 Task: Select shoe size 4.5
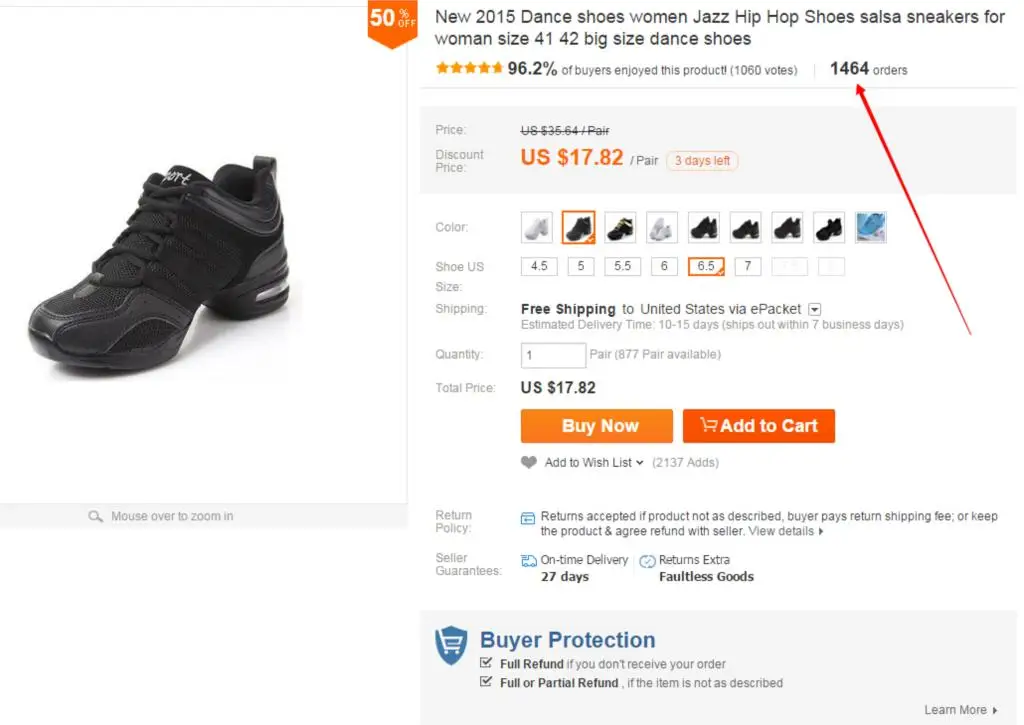(539, 266)
